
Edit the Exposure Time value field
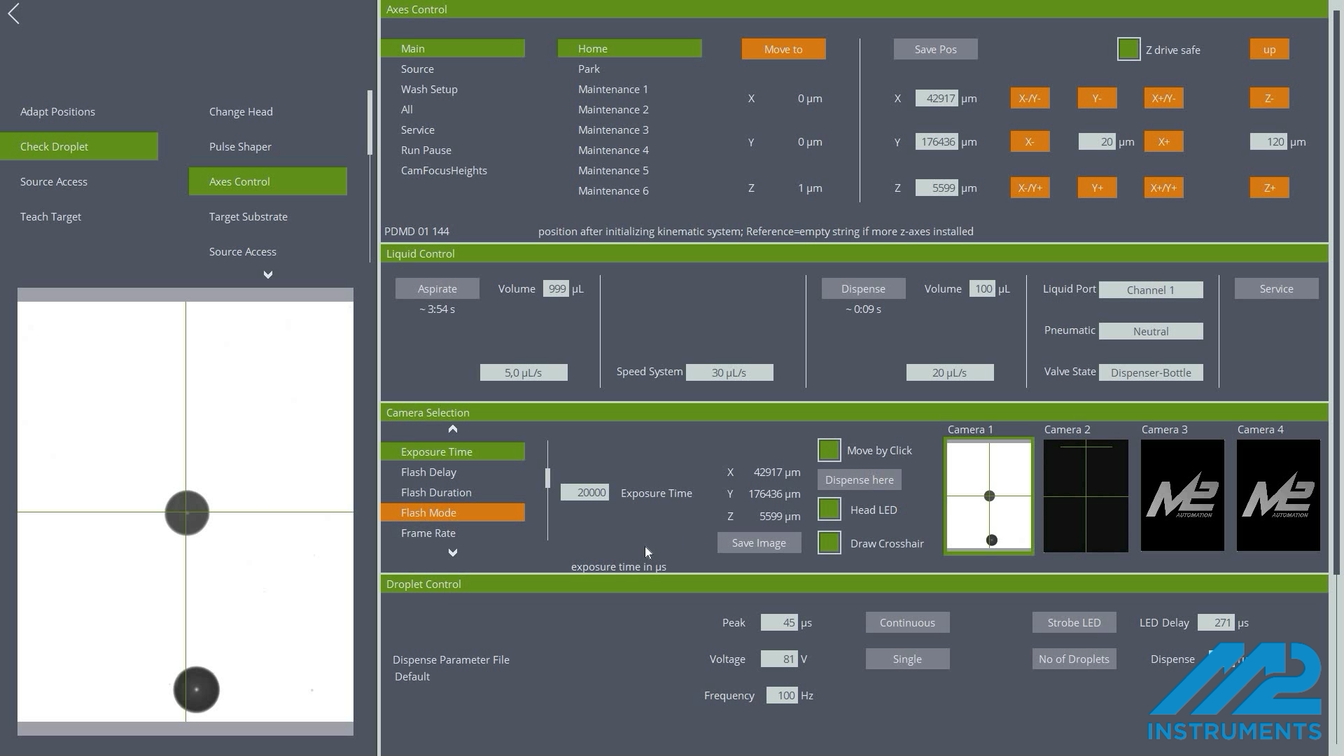tap(585, 493)
